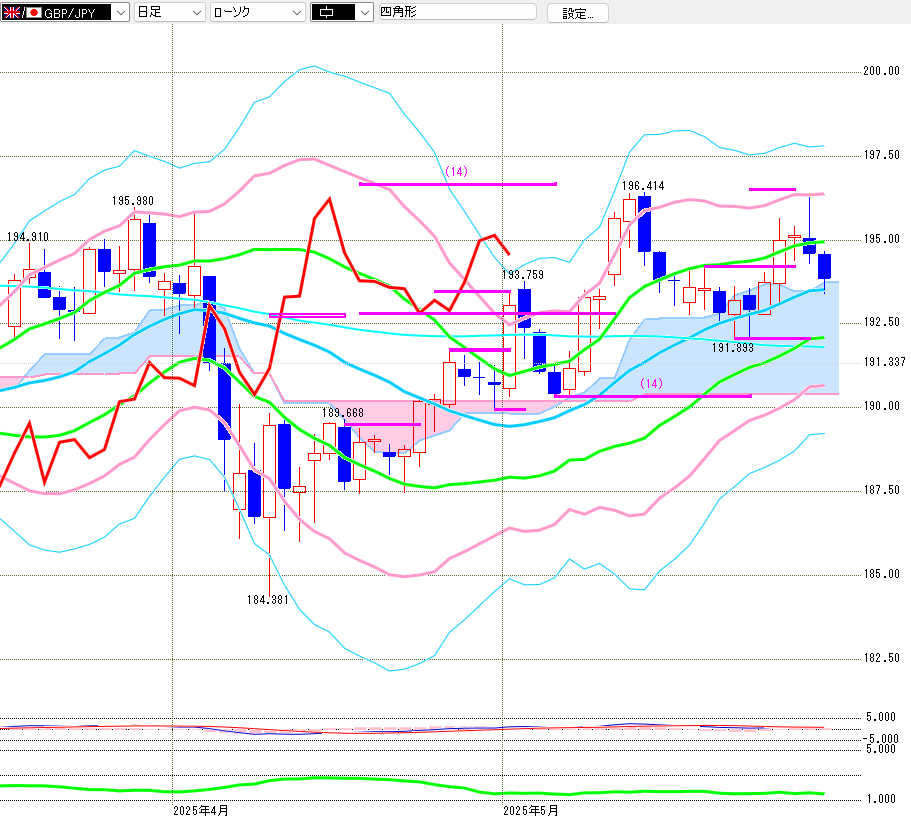
Task: Click the 182.50 price axis label
Action: [x=881, y=658]
